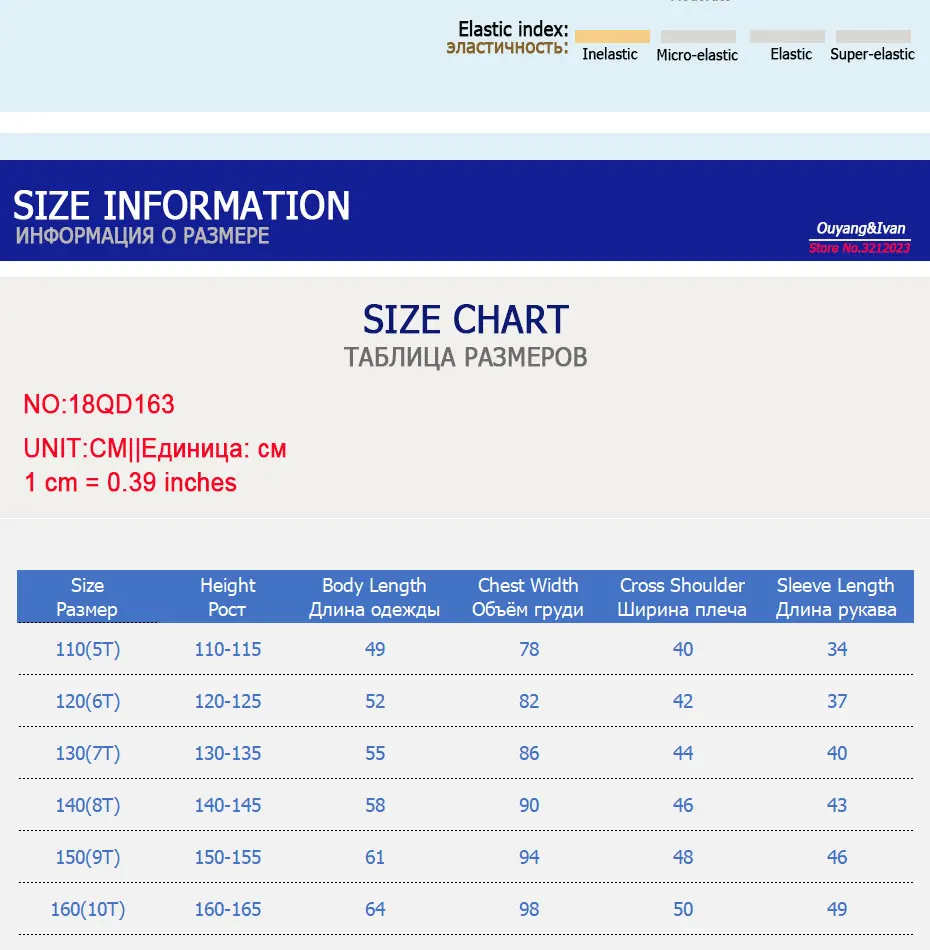Click the 'SIZE INFORMATION' banner title
The width and height of the screenshot is (930, 950).
point(181,205)
